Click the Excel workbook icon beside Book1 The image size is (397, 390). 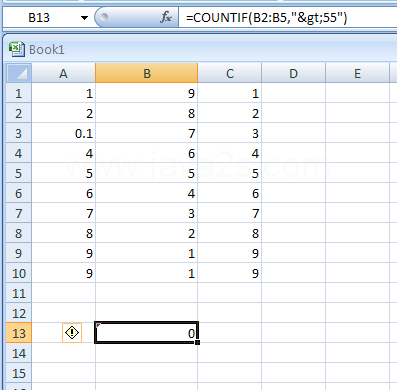(x=17, y=49)
